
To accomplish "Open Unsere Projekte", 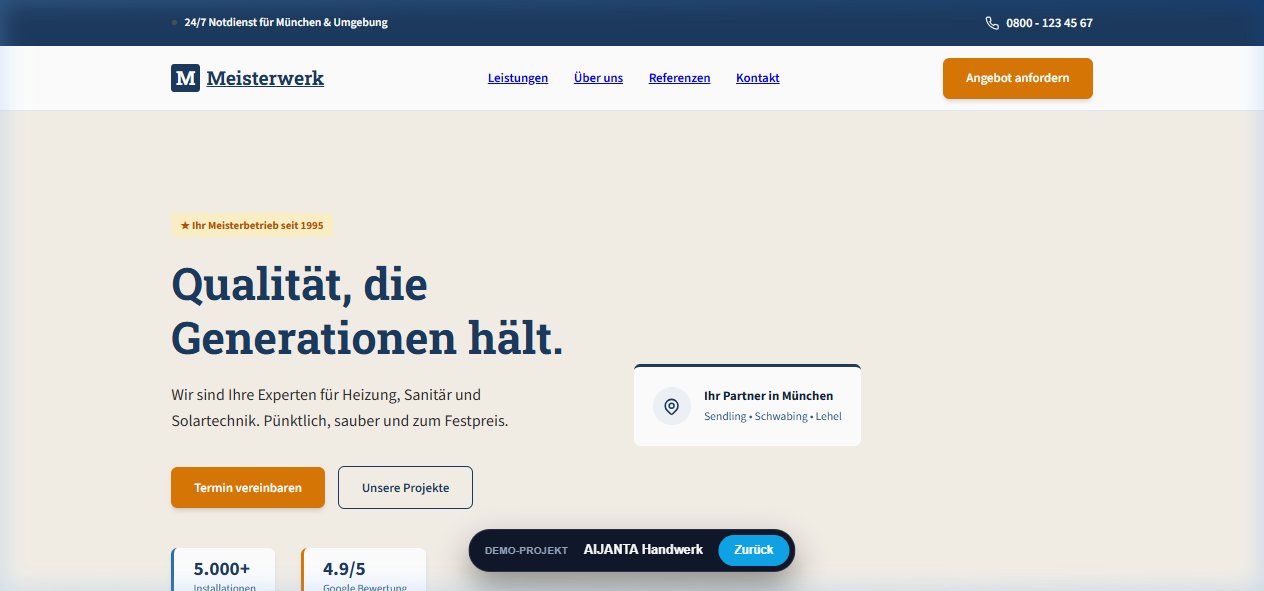I will pos(404,487).
